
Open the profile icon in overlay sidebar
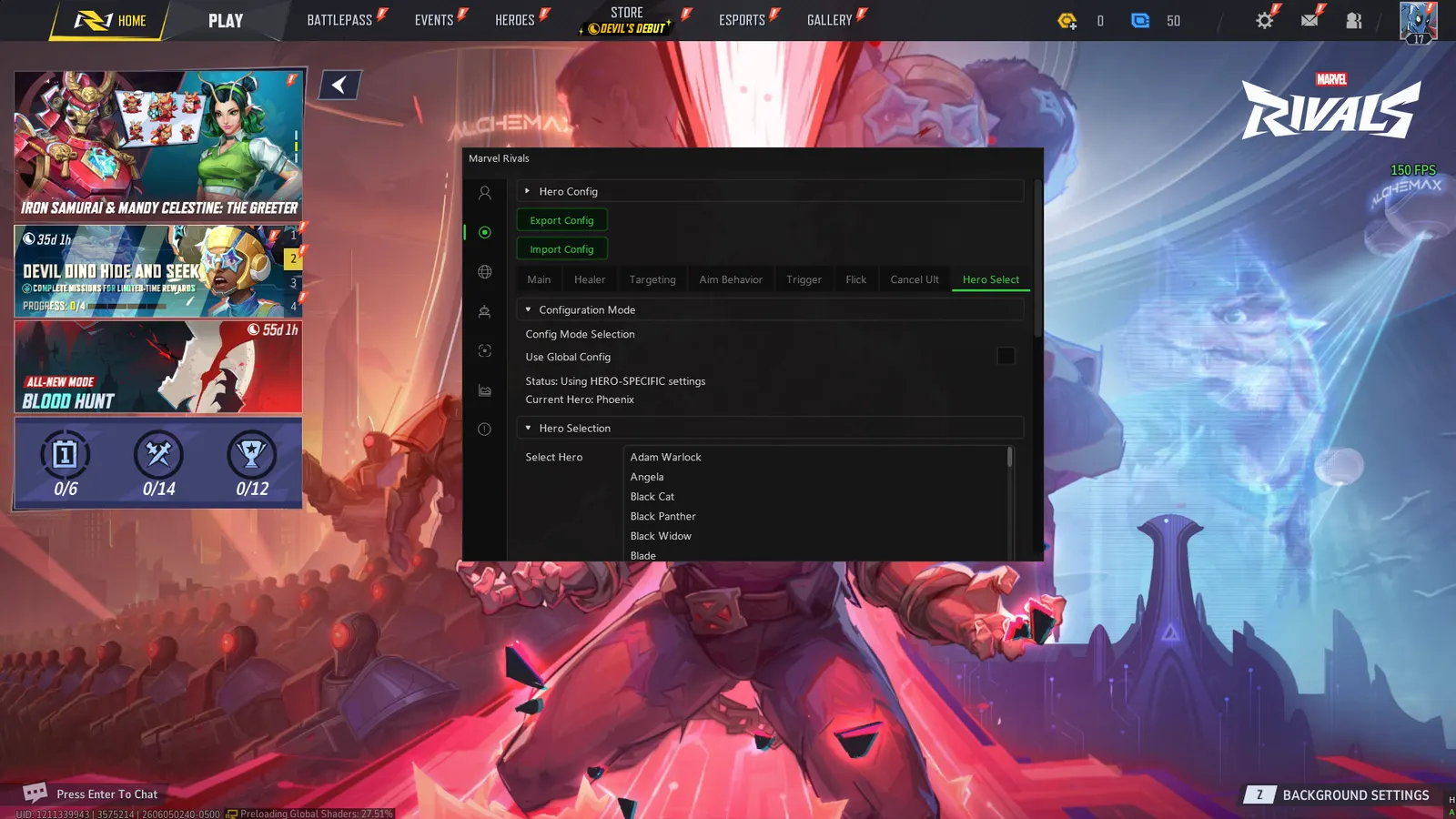484,193
